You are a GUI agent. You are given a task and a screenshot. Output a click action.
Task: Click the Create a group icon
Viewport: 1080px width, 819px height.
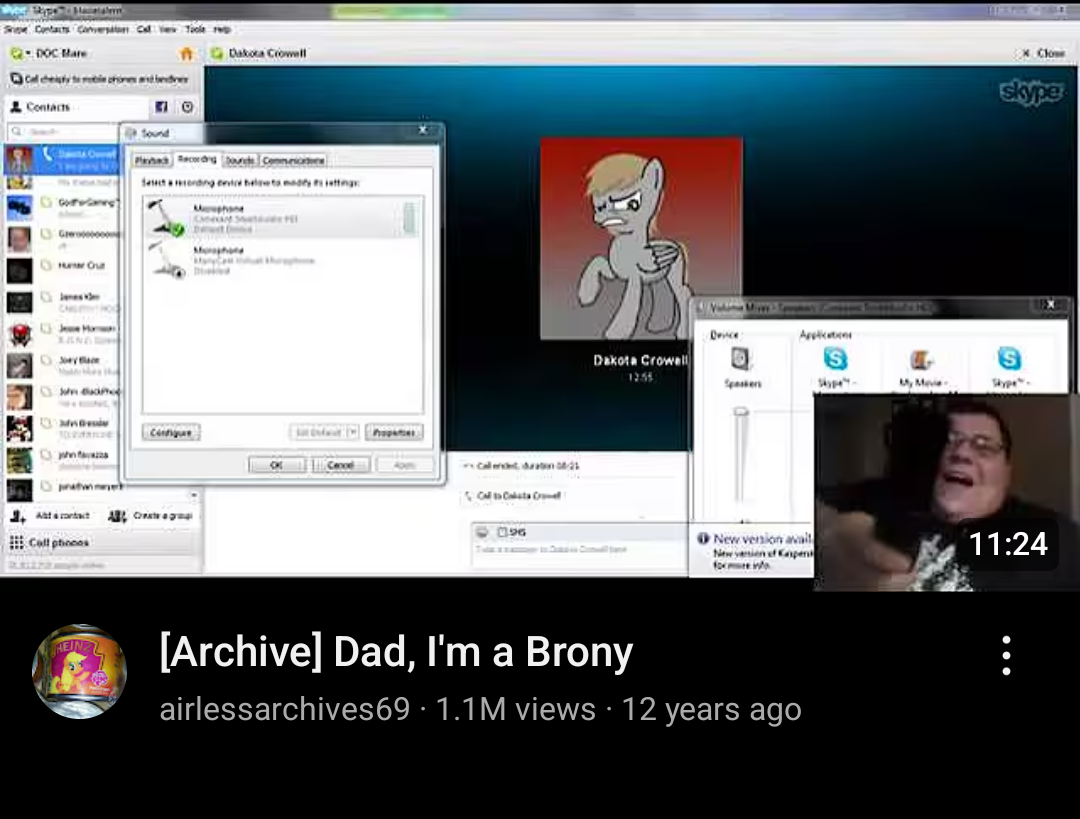coord(117,516)
